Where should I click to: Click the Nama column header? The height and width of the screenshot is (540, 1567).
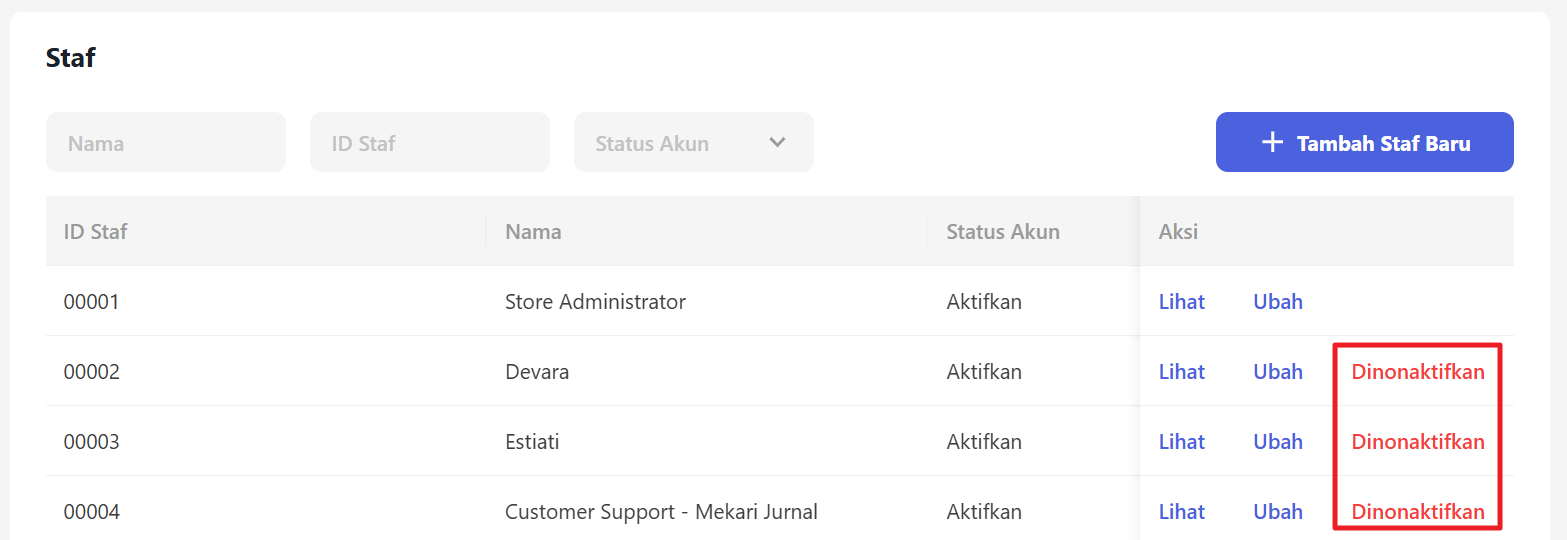533,232
